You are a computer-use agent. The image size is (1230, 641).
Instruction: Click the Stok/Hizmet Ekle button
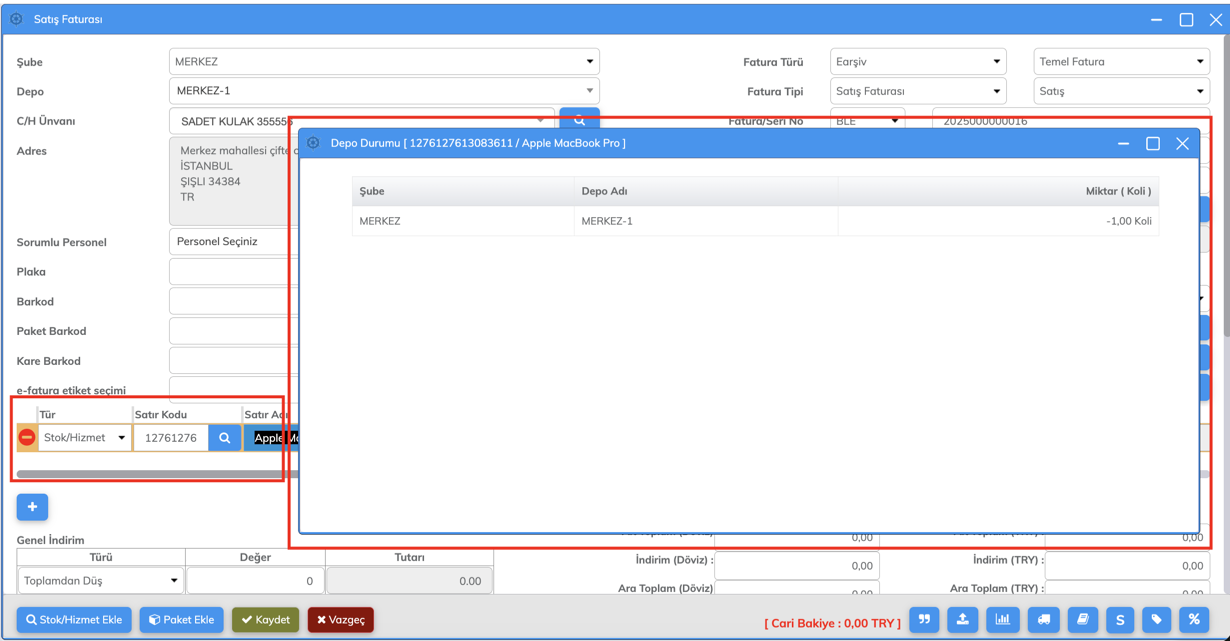click(74, 620)
